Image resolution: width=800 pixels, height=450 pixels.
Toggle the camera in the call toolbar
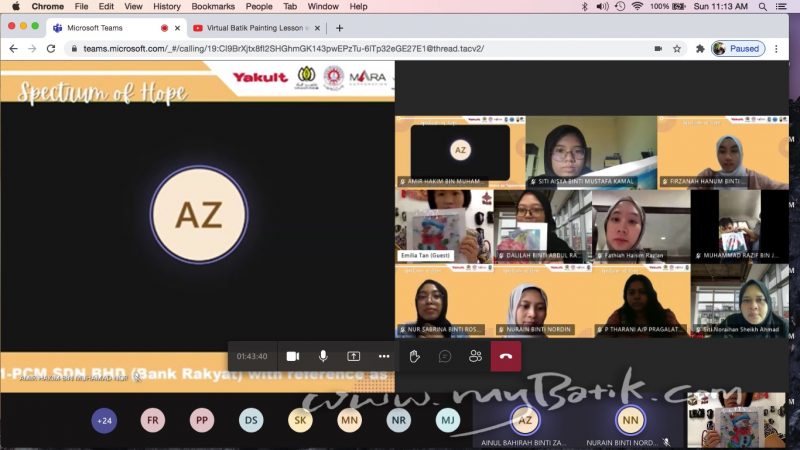click(x=293, y=356)
